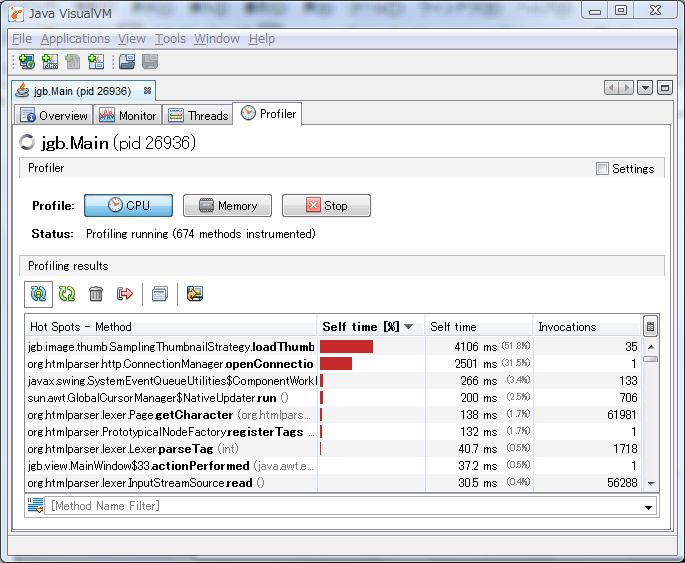685x563 pixels.
Task: Click the column chooser icon beside Invocations
Action: point(650,326)
